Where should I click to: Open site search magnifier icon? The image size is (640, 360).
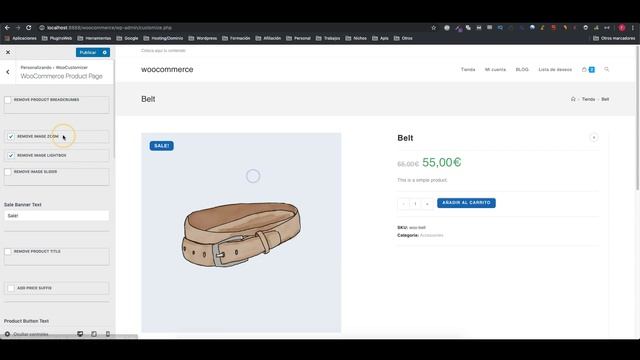(x=607, y=69)
